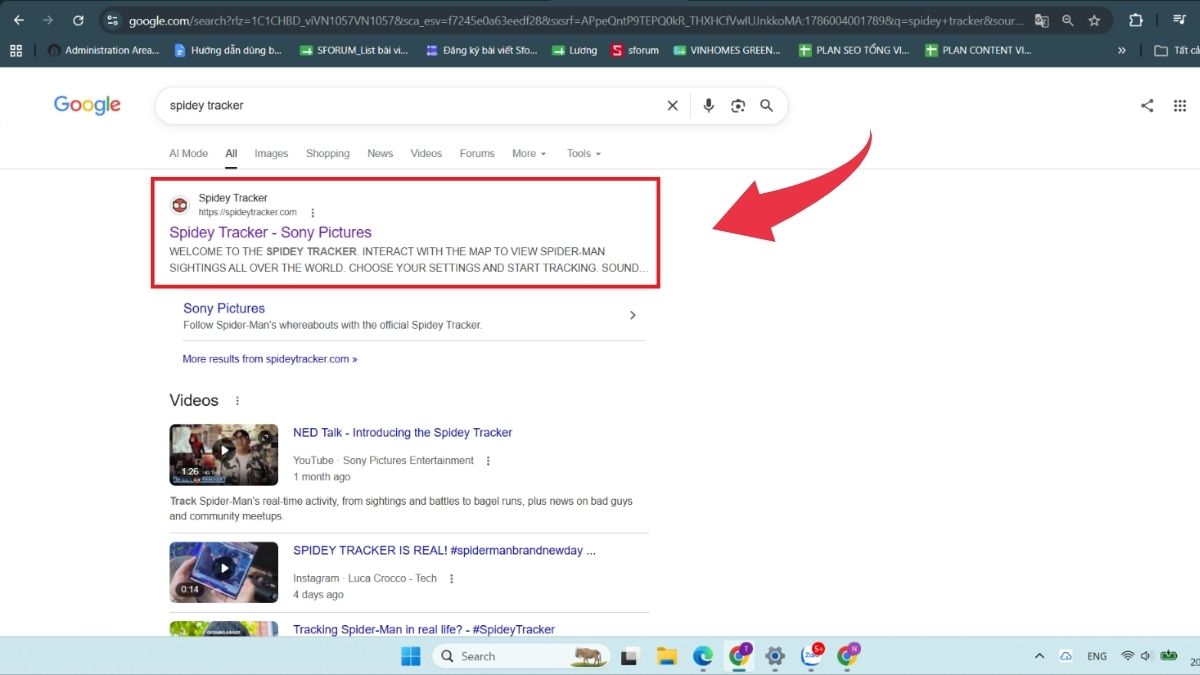Open three-dot menu beside spideytracker.com URL
The width and height of the screenshot is (1200, 675).
coord(313,212)
